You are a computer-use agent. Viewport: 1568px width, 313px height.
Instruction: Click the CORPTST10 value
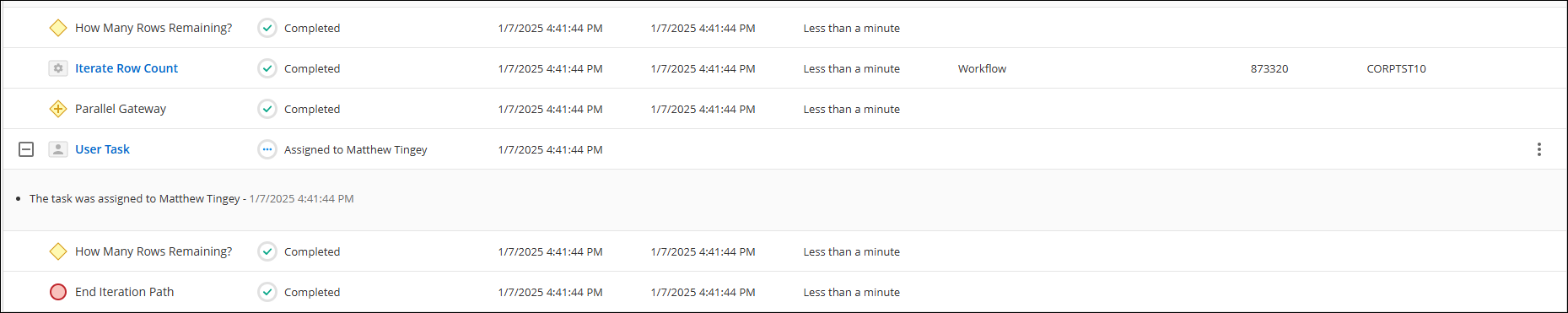pos(1396,68)
